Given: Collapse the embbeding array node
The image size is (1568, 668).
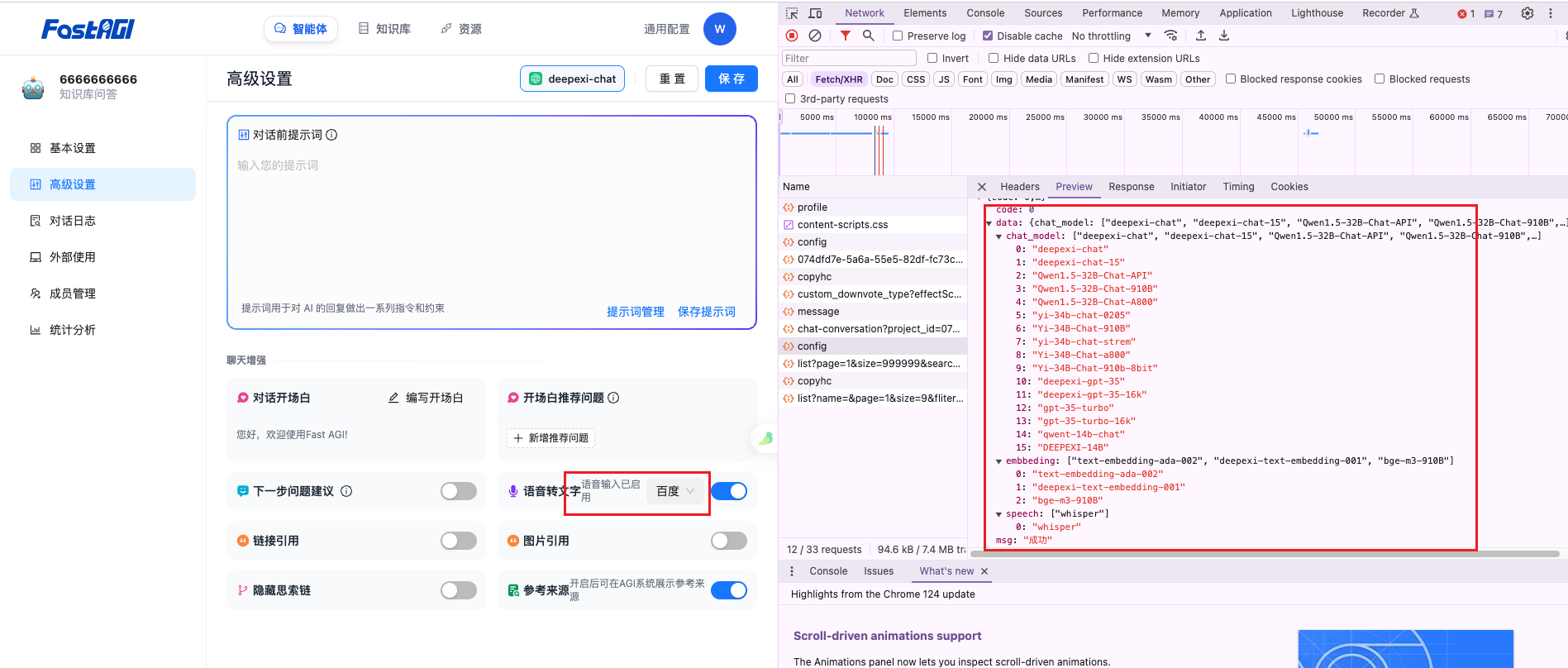Looking at the screenshot, I should (x=998, y=461).
